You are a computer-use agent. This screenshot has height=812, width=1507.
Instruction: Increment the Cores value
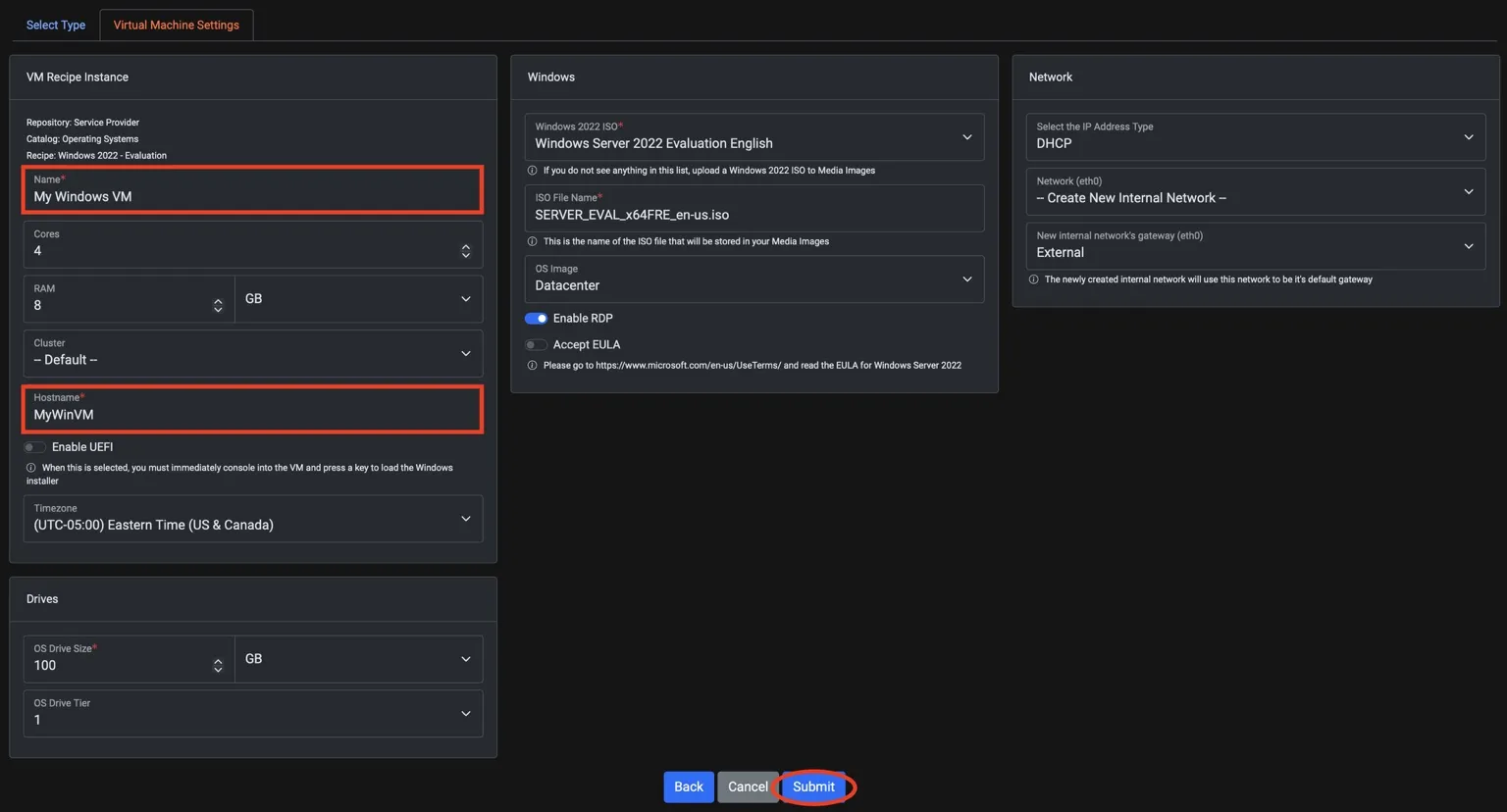click(x=466, y=245)
